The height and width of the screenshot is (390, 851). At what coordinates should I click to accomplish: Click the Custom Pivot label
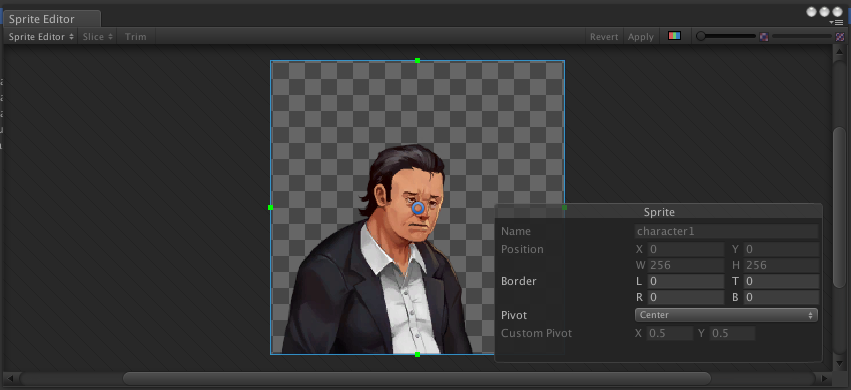(536, 333)
